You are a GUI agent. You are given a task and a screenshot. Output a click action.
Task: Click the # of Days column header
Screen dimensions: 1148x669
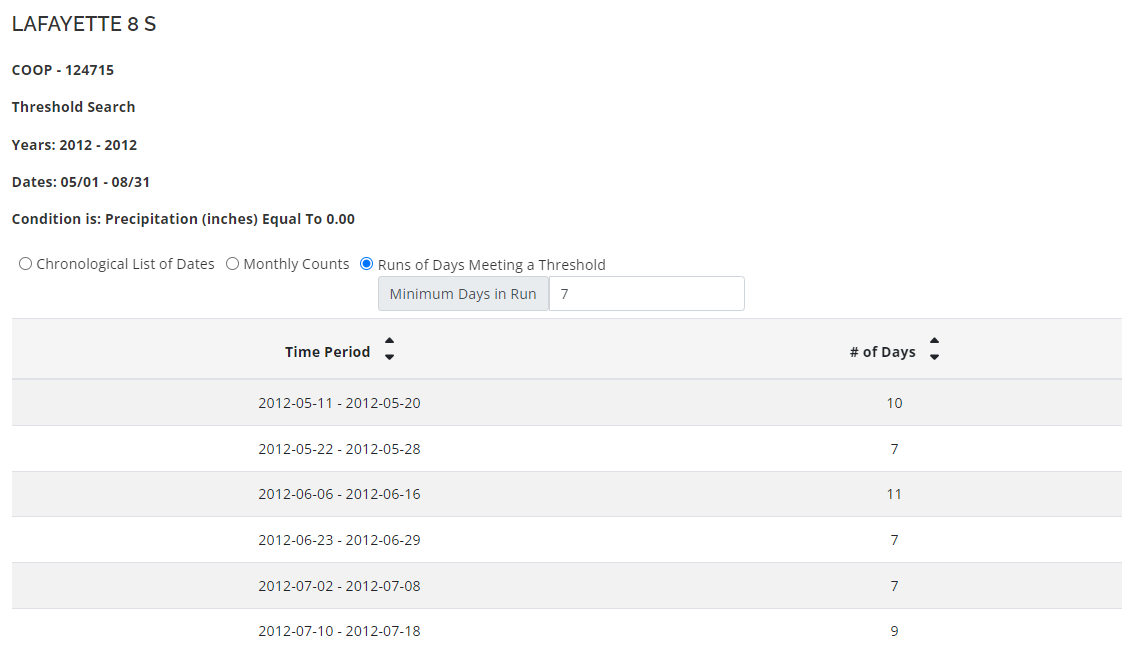882,352
